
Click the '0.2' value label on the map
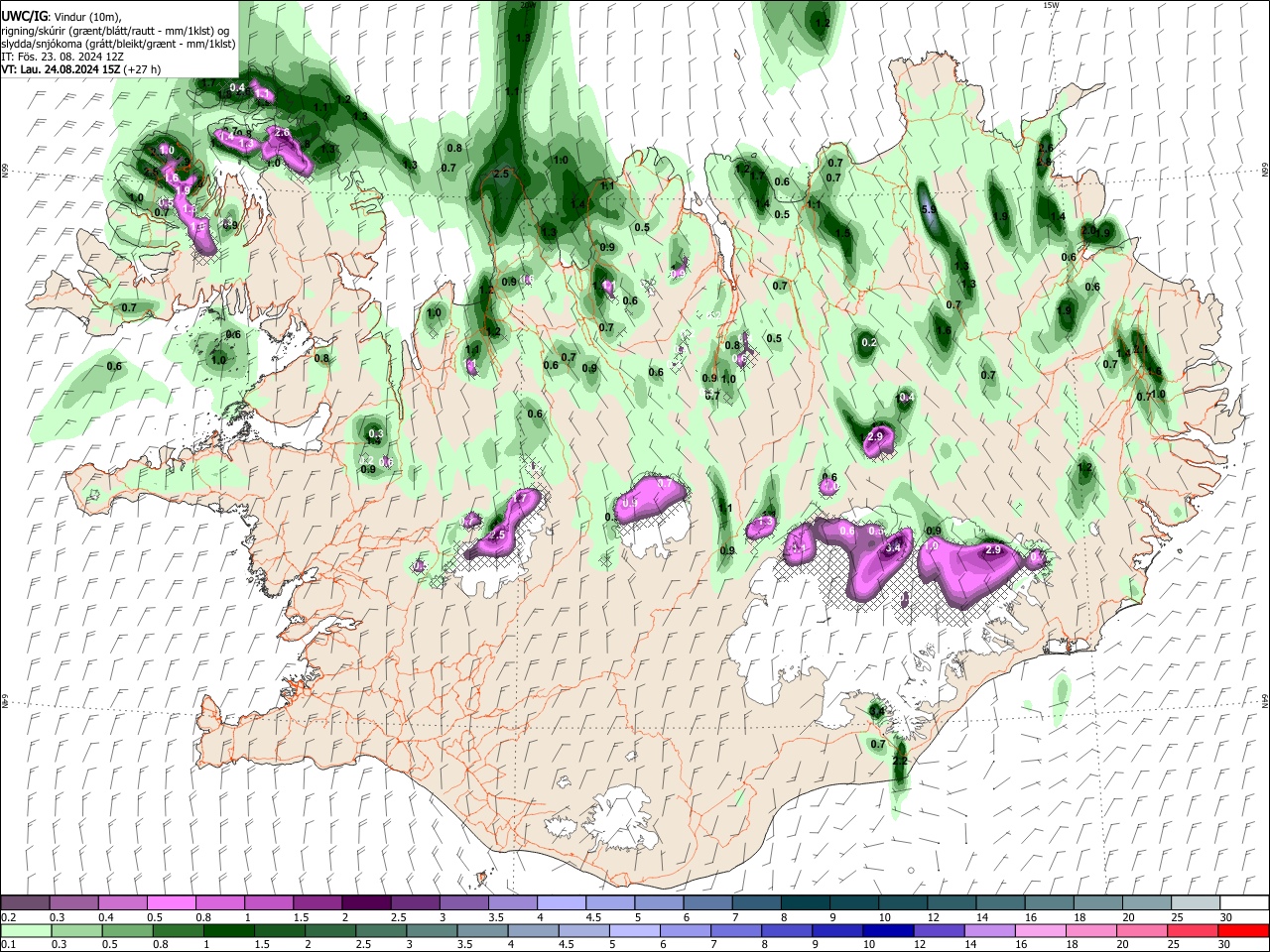(x=869, y=342)
